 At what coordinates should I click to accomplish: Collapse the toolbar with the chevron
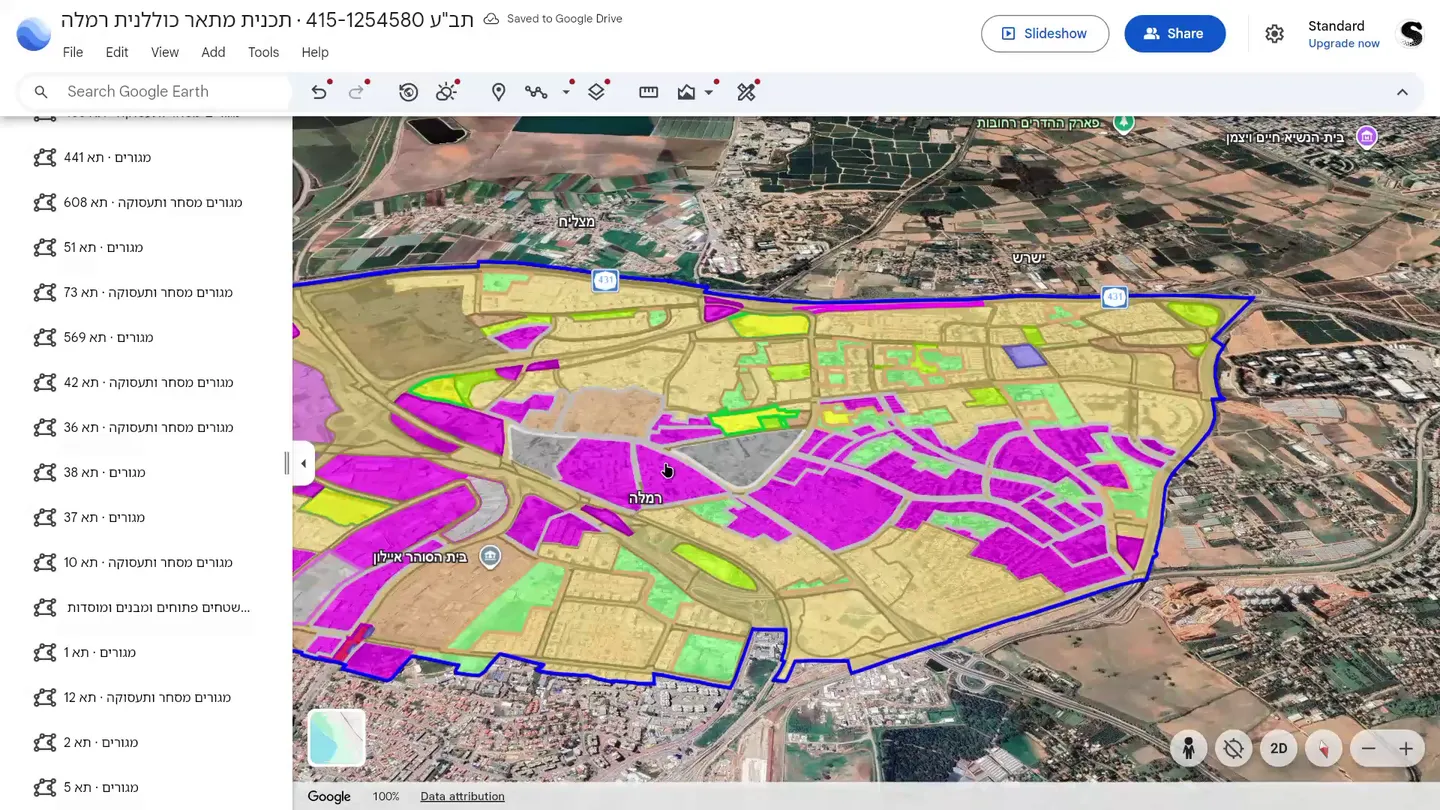click(x=1402, y=92)
